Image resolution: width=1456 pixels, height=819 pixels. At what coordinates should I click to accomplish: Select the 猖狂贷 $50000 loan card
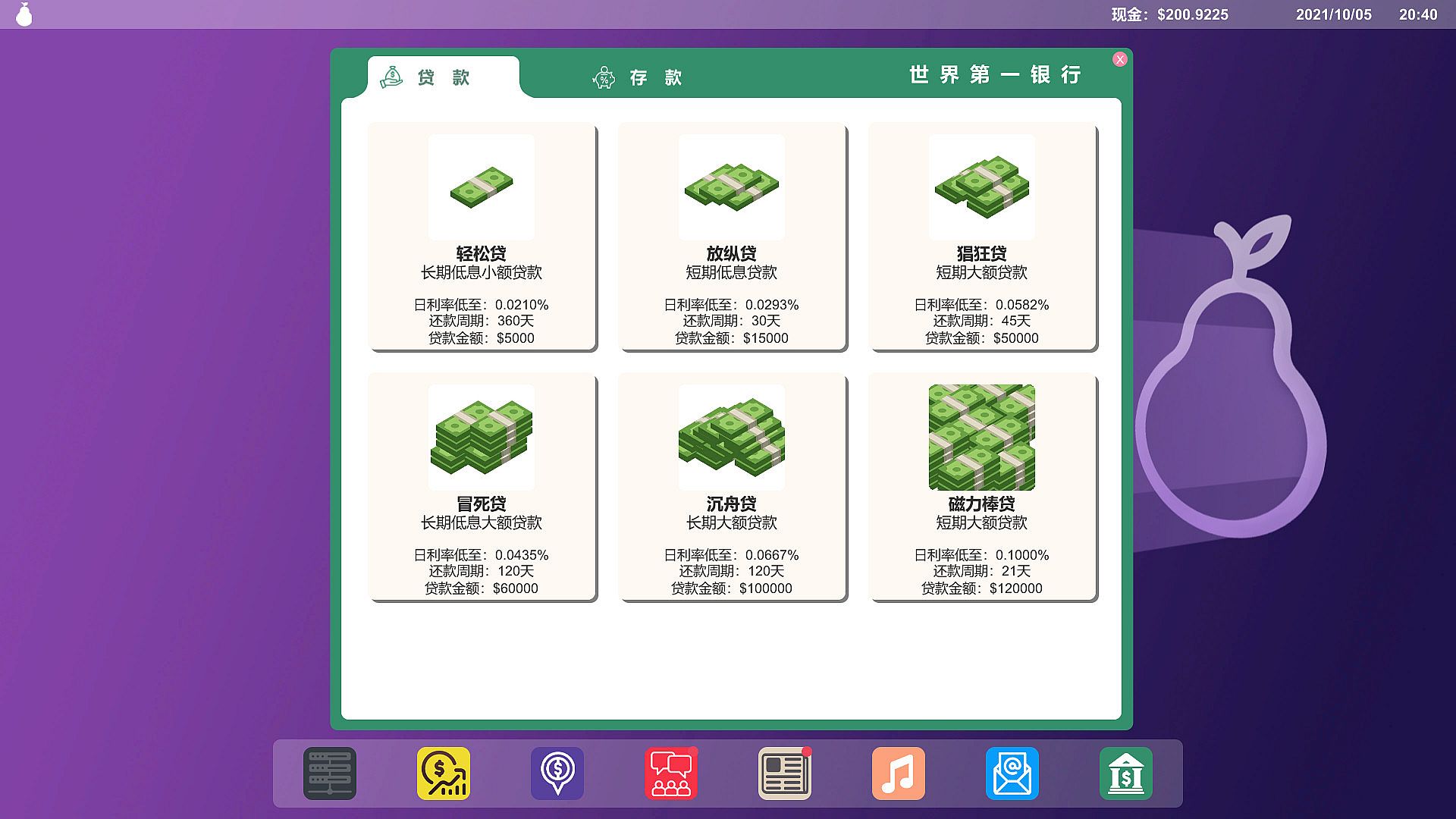tap(982, 237)
